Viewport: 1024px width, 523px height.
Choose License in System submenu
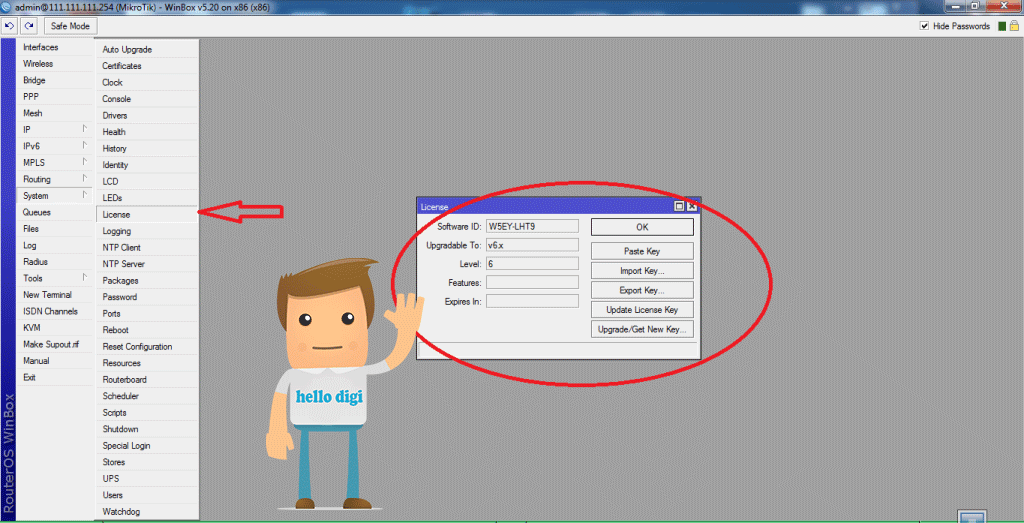click(146, 215)
